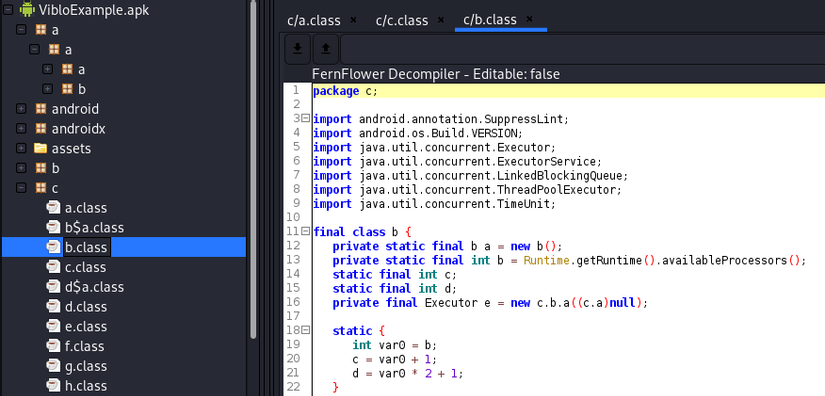This screenshot has width=825, height=396.
Task: Switch to the c/a.class tab
Action: 314,21
